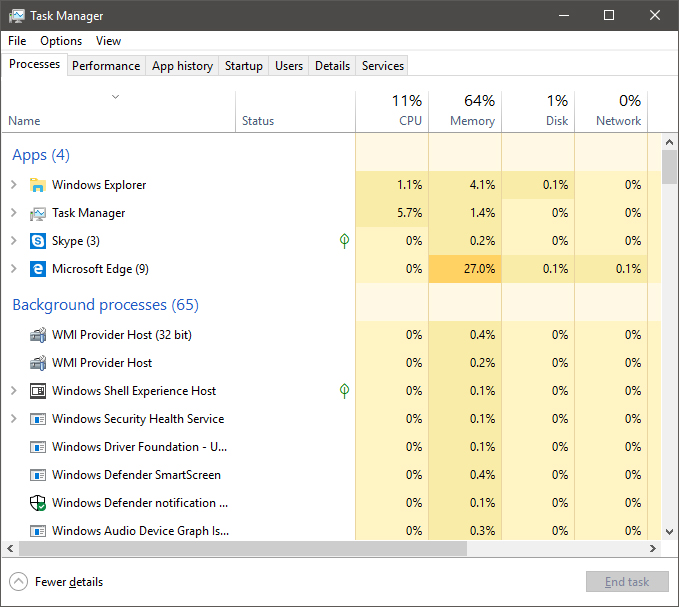Select the Processes tab

pos(35,64)
